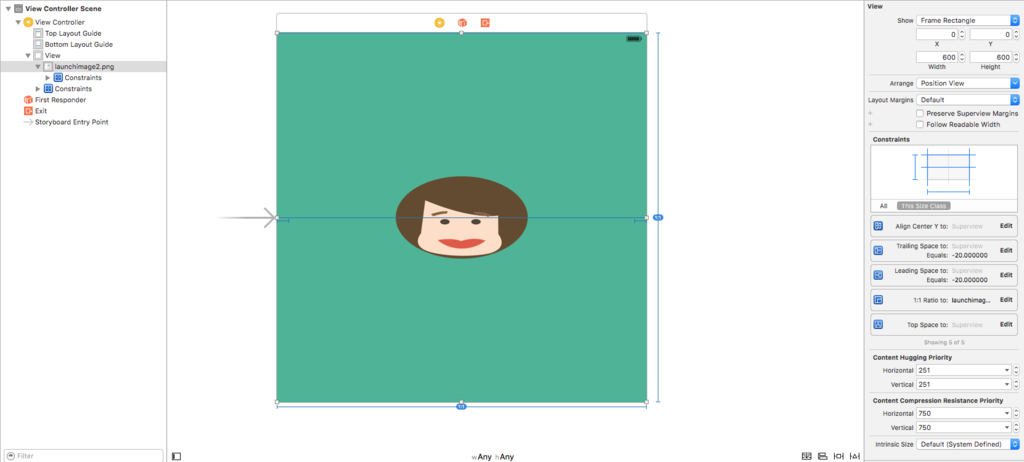
Task: Click the wAny hAny size class control
Action: [492, 457]
